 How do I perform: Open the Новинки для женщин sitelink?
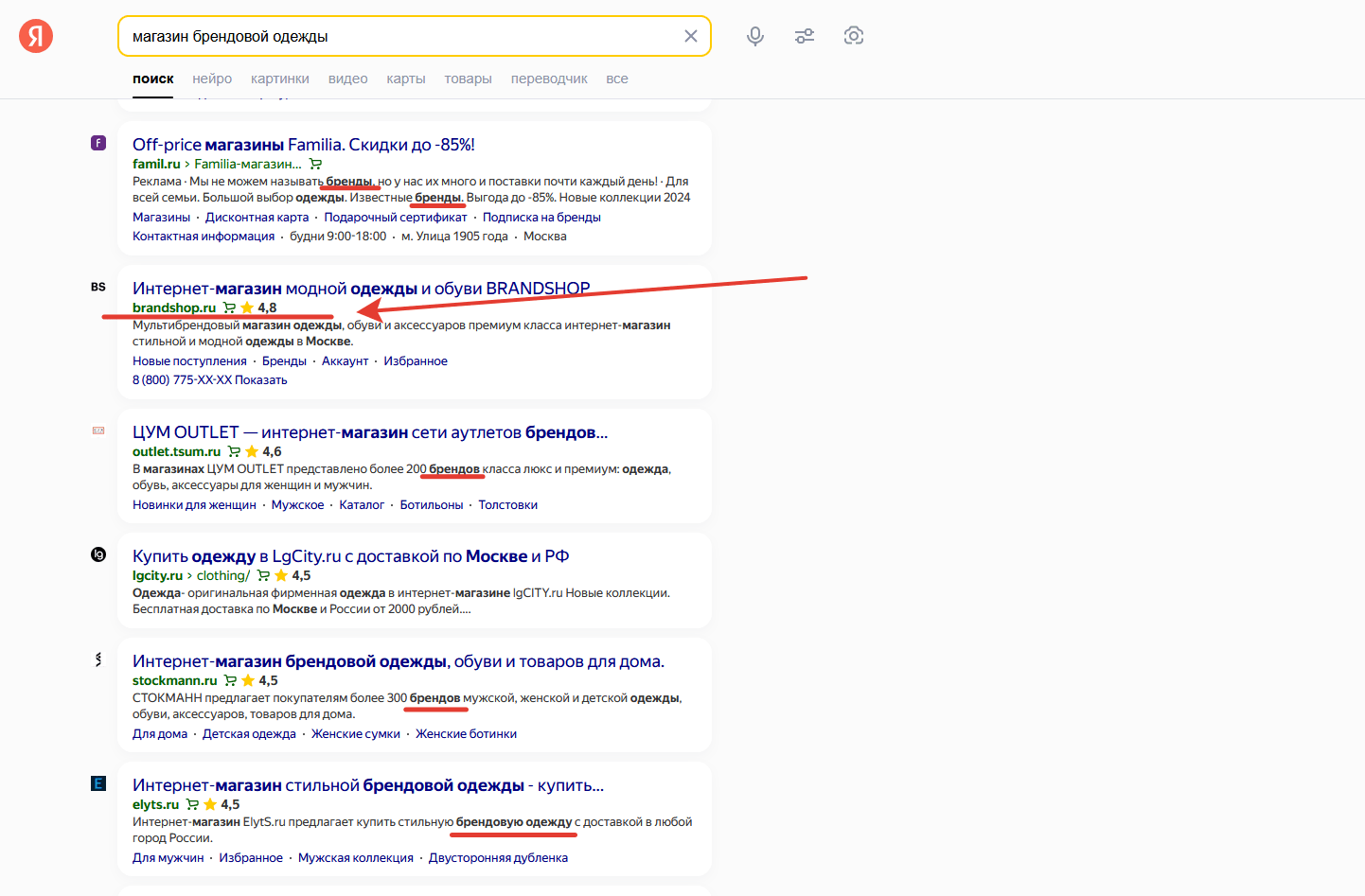[x=194, y=504]
